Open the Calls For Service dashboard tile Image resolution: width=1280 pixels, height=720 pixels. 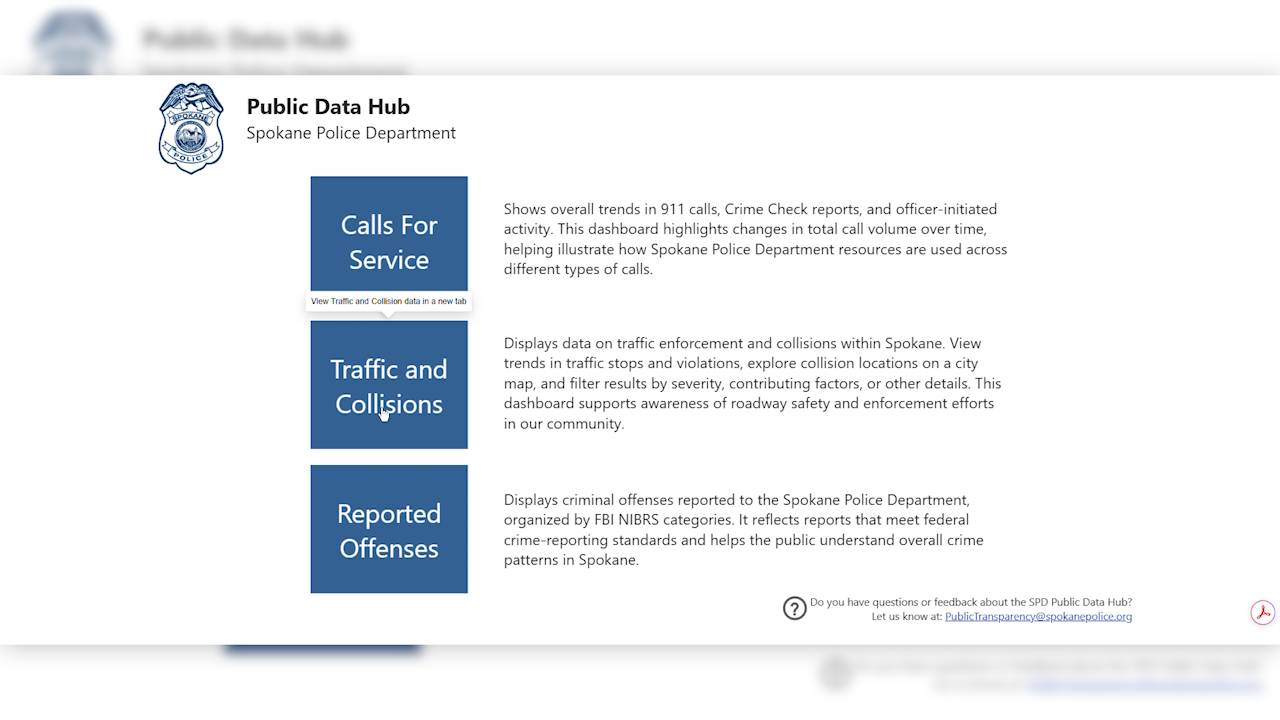389,235
